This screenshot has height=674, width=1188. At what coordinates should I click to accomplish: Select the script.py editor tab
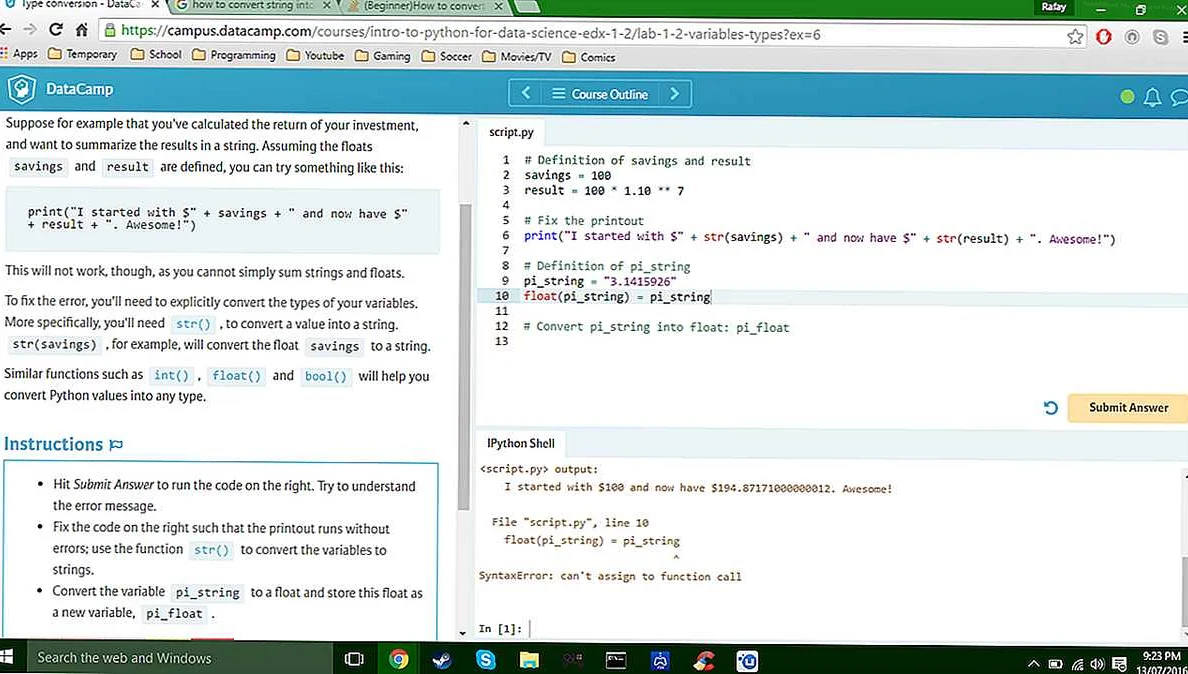511,132
